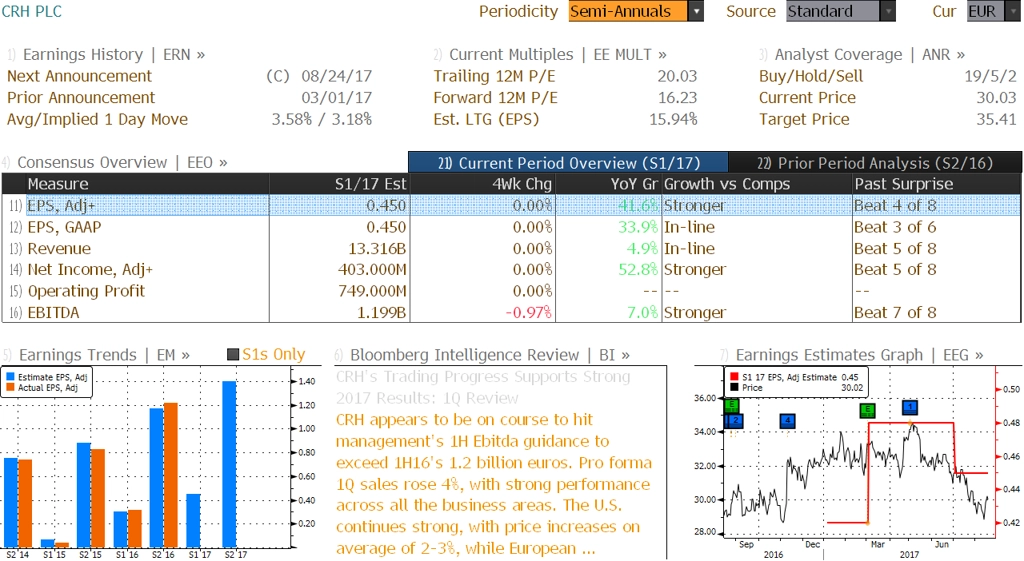Click Forward 12M P/E value 16.23
The height and width of the screenshot is (561, 1024).
(677, 98)
